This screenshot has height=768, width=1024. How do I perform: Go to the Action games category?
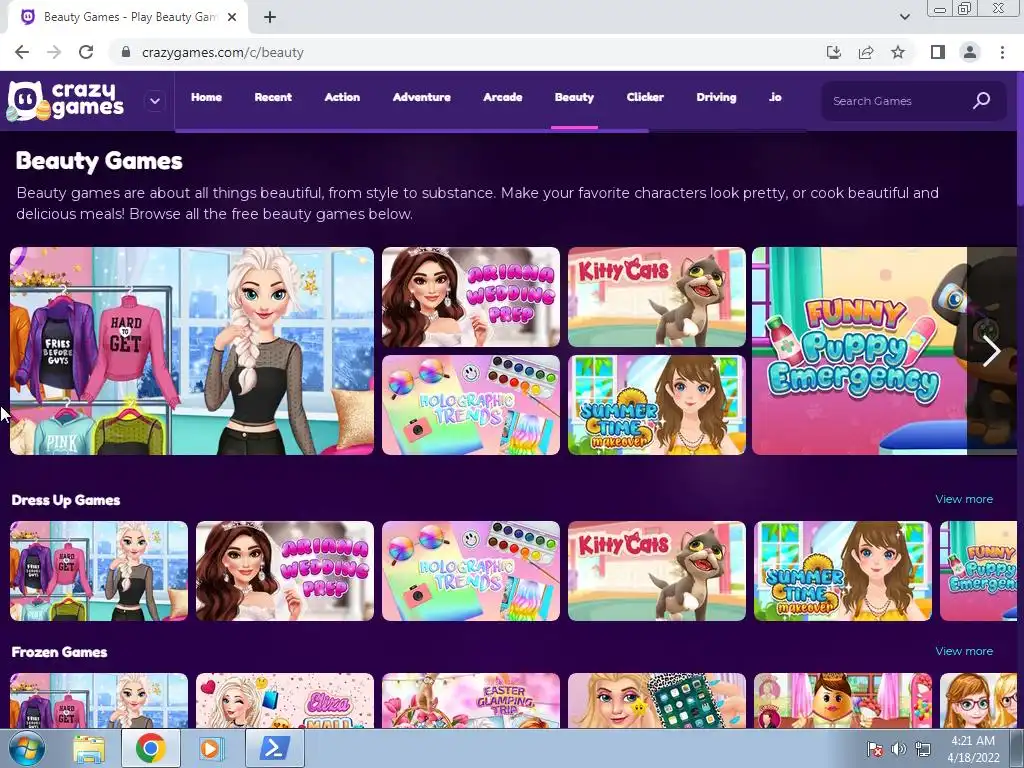pyautogui.click(x=342, y=97)
